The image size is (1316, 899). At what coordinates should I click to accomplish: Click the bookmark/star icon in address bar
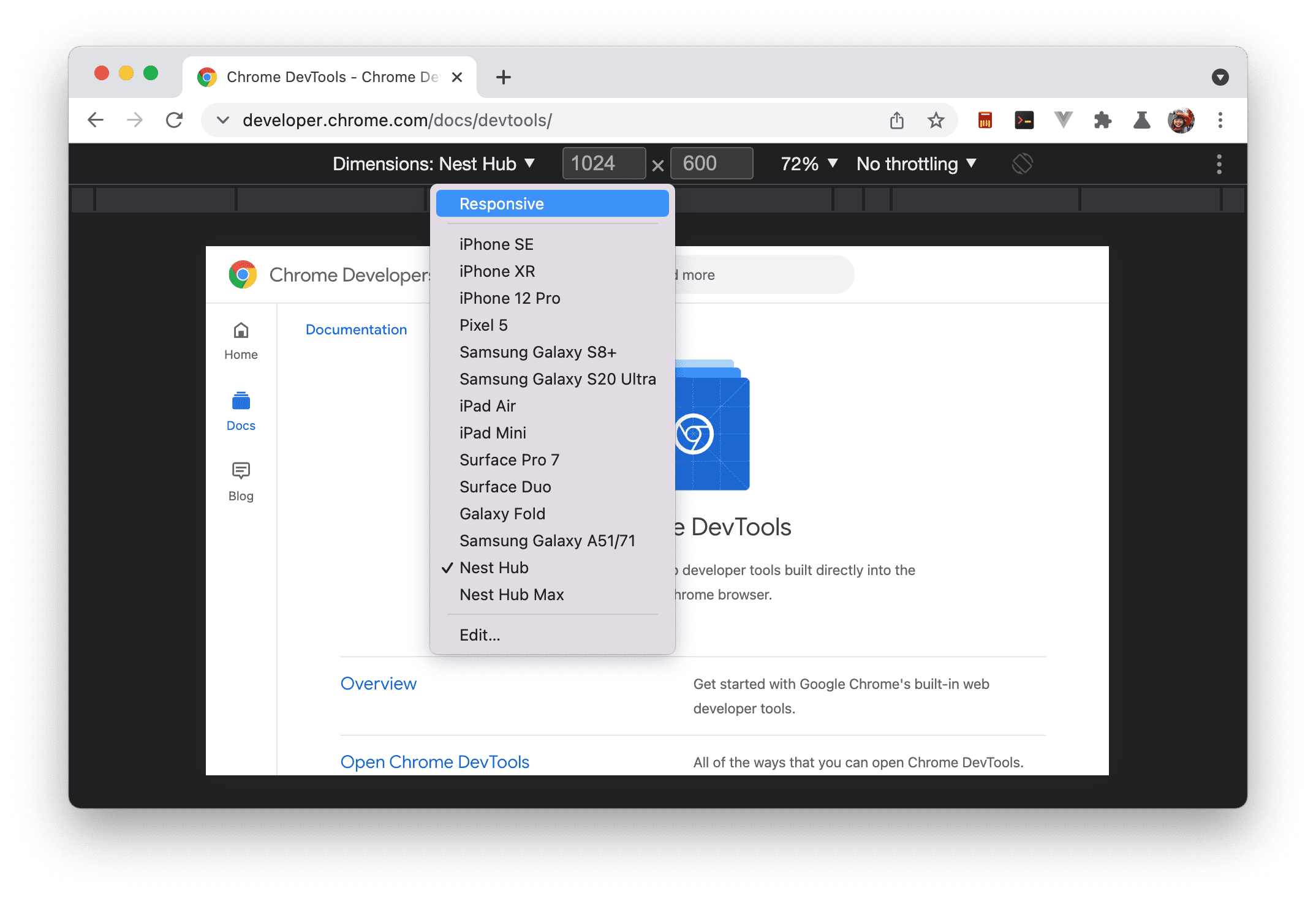935,119
